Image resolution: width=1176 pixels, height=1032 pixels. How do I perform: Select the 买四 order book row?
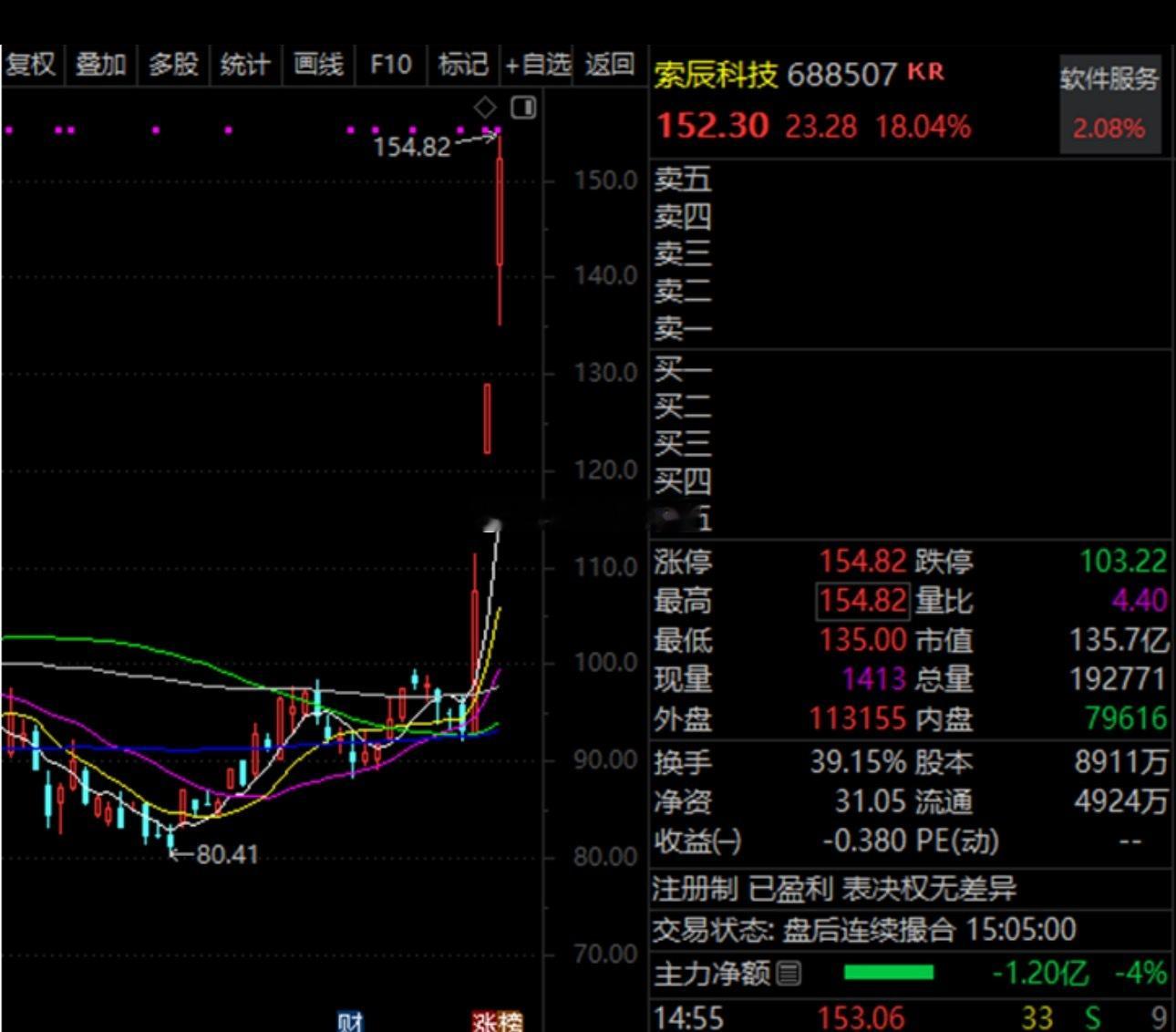(x=910, y=480)
